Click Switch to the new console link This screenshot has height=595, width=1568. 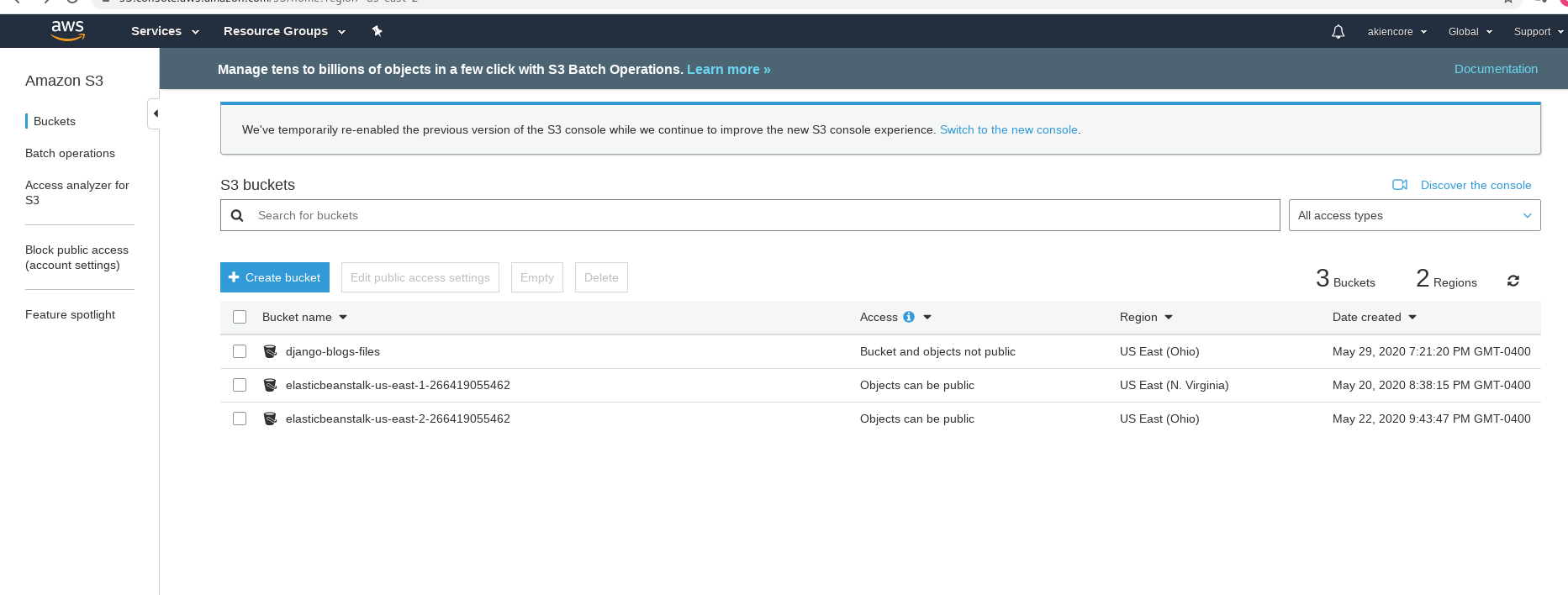pyautogui.click(x=1008, y=129)
